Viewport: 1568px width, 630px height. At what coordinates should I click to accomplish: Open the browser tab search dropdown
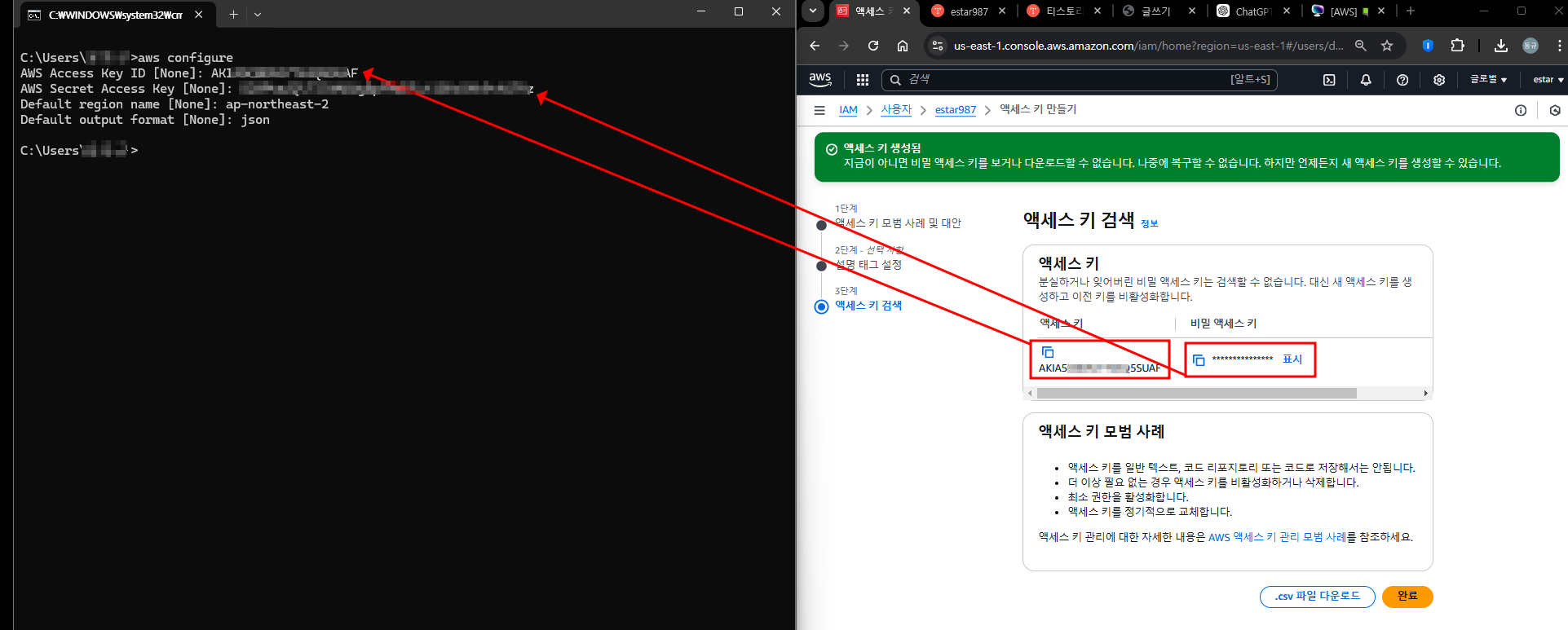point(813,11)
